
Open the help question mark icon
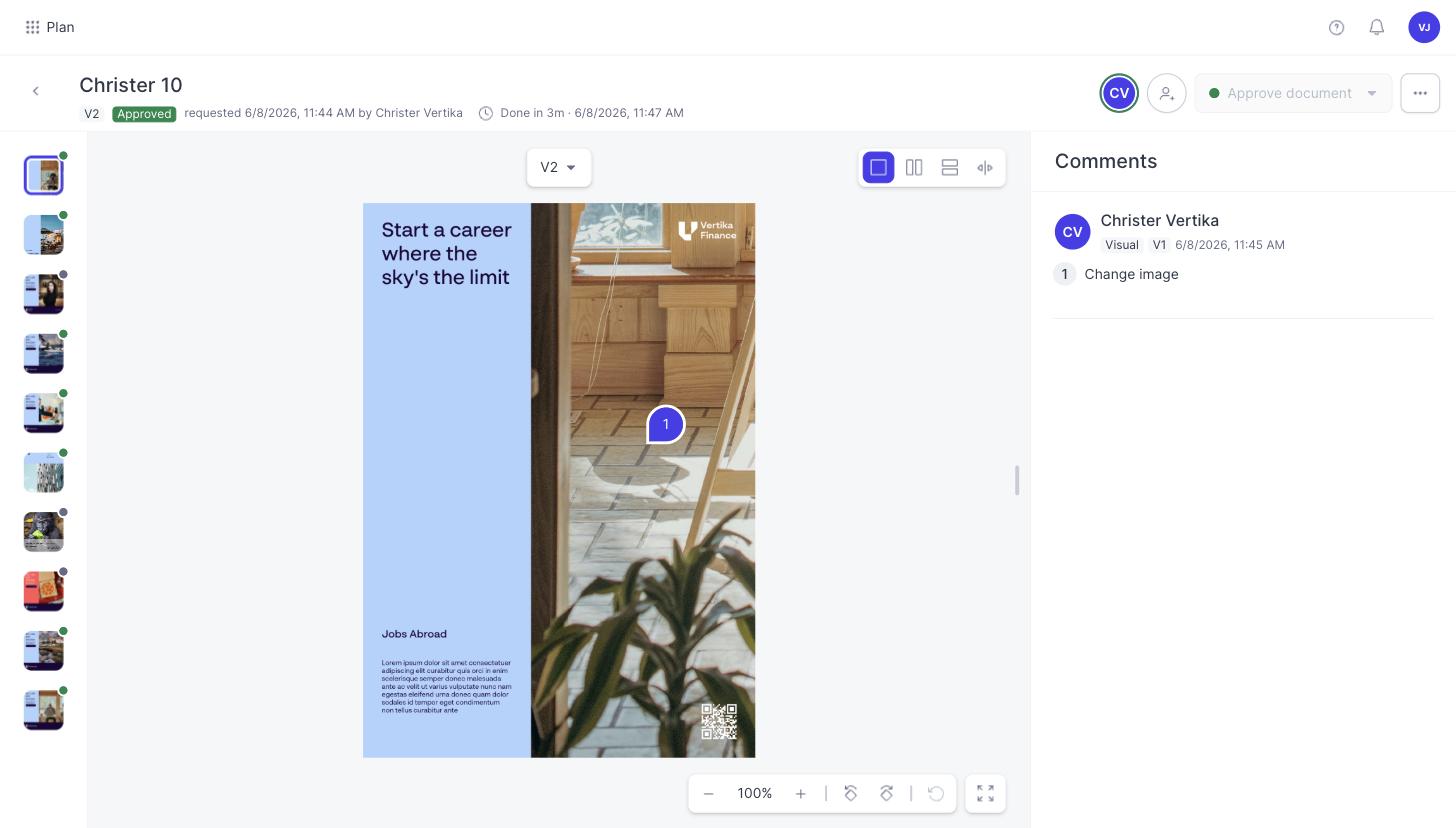1336,27
